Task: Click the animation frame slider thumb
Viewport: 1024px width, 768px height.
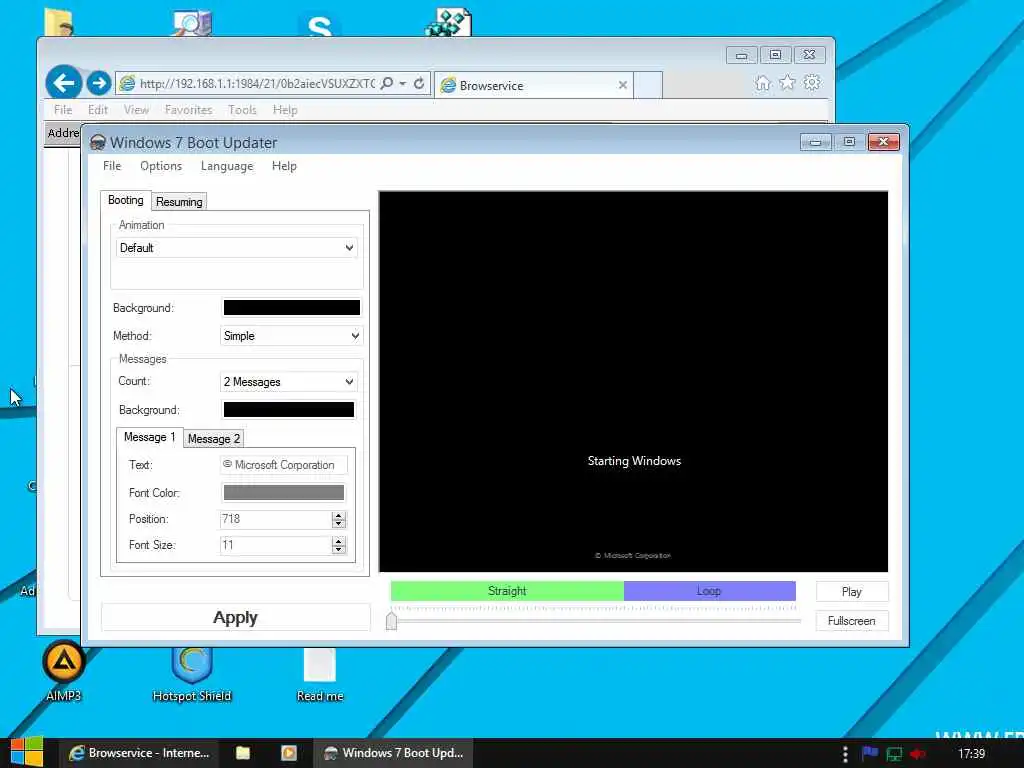Action: coord(391,620)
